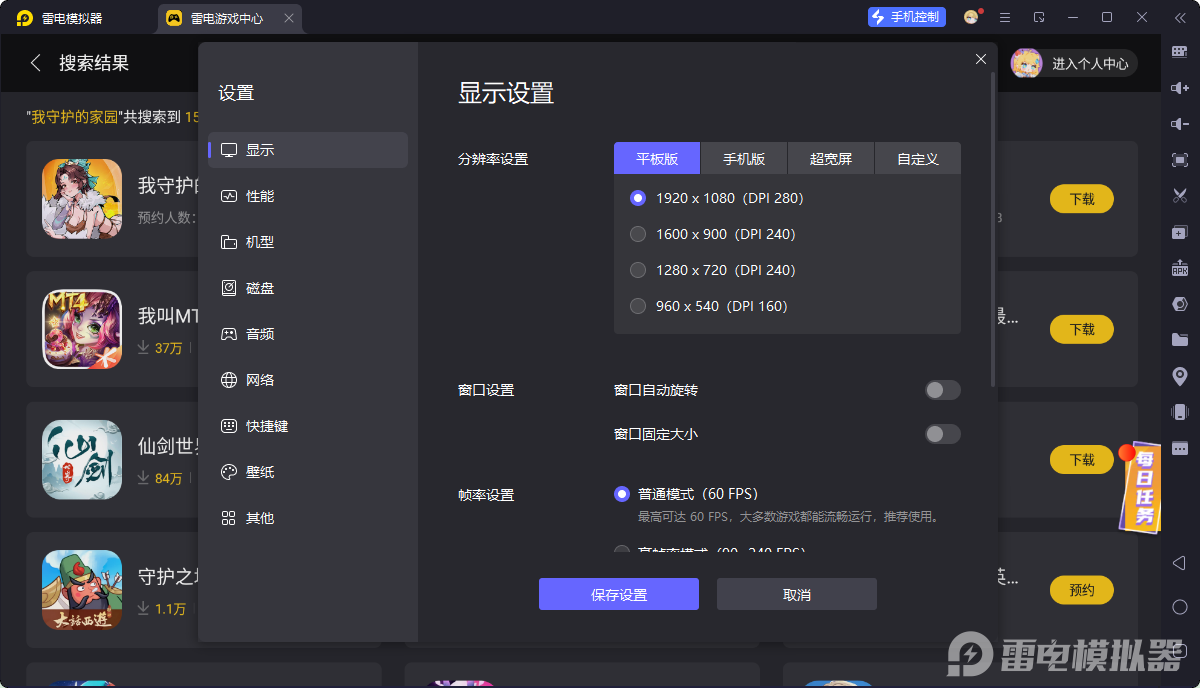This screenshot has width=1200, height=688.
Task: Click the Android back triangle icon
Action: point(1180,564)
